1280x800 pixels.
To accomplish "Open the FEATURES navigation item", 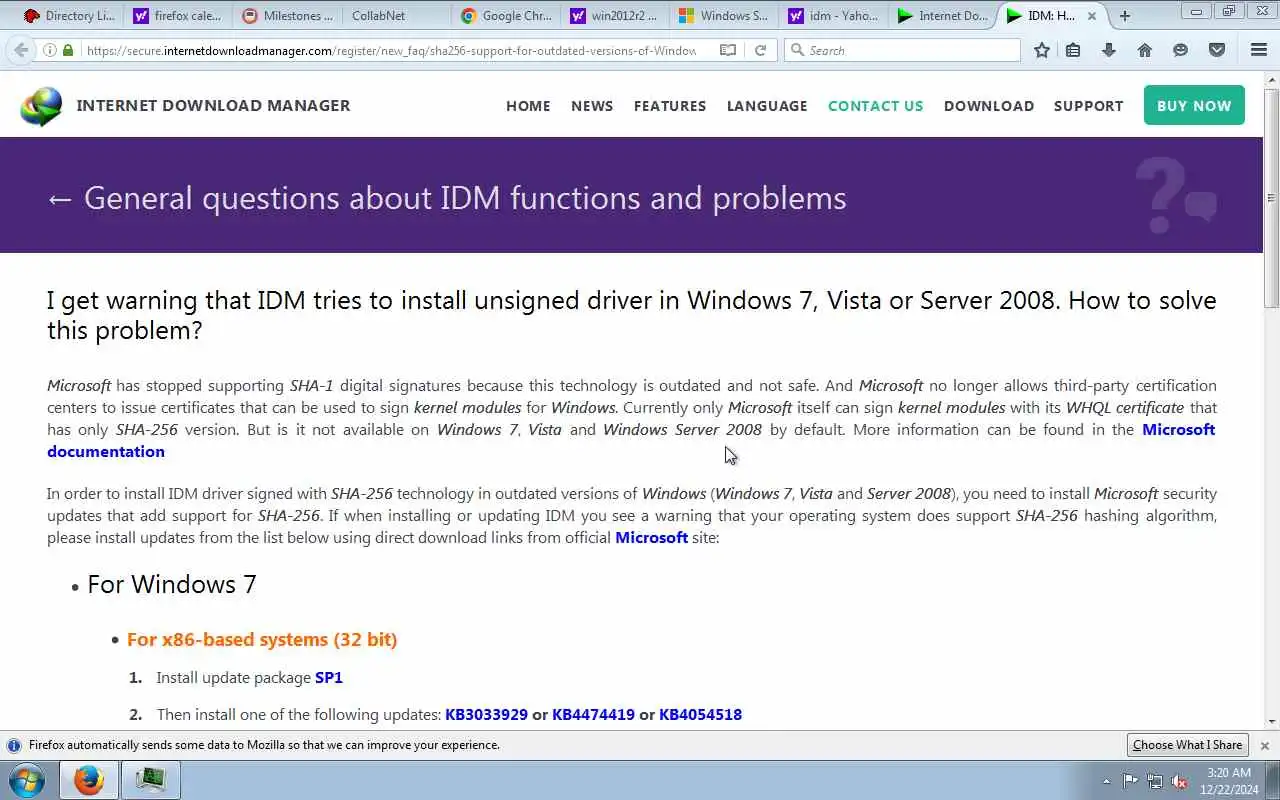I will click(670, 106).
